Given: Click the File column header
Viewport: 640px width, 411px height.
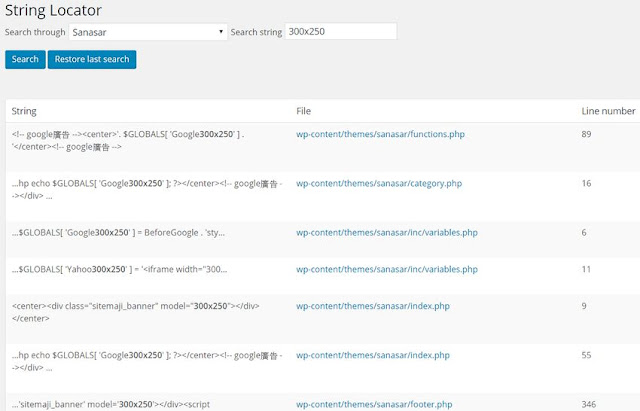Looking at the screenshot, I should [x=303, y=111].
